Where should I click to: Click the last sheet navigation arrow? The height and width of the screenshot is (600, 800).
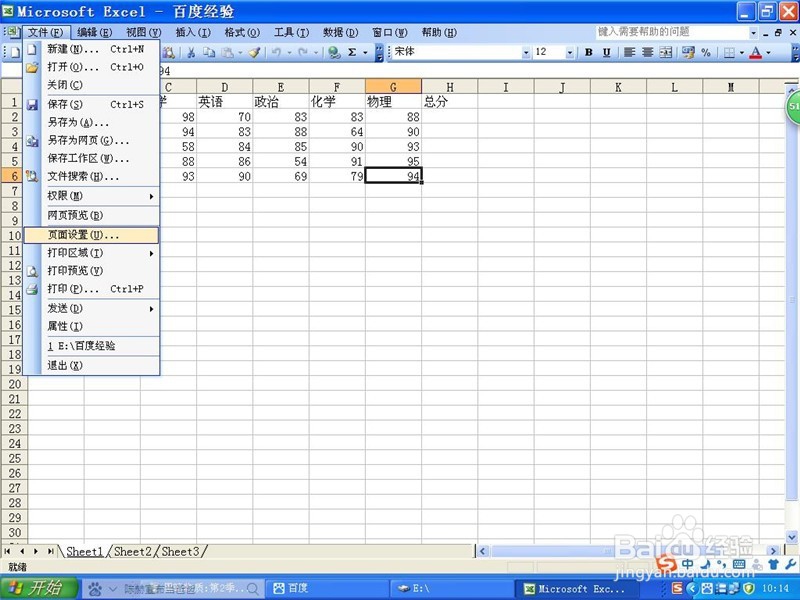[x=51, y=552]
